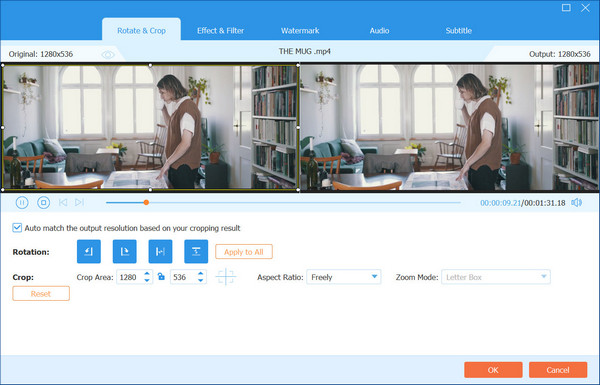Expand the Zoom Mode dropdown
Viewport: 600px width, 385px height.
(x=496, y=277)
